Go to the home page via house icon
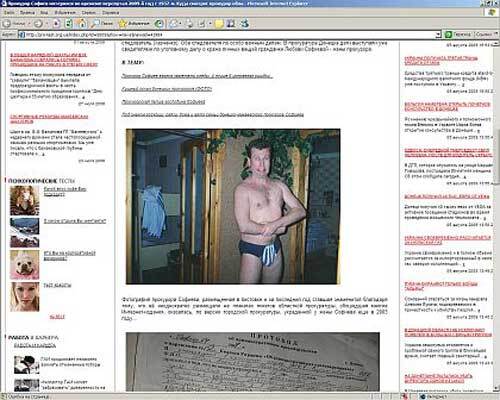 click(x=81, y=24)
